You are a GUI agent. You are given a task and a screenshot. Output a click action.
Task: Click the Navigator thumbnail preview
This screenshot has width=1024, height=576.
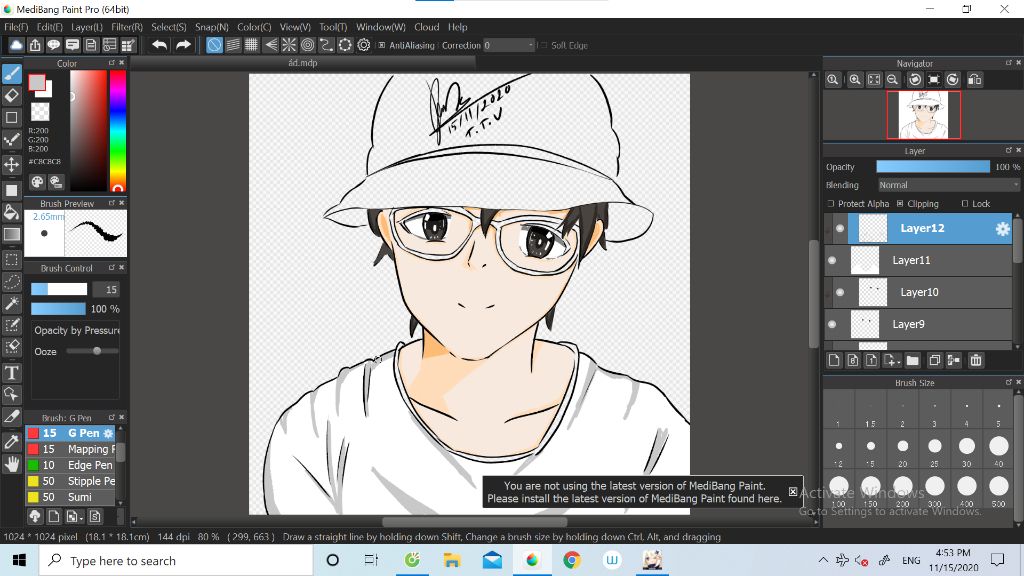pyautogui.click(x=923, y=115)
